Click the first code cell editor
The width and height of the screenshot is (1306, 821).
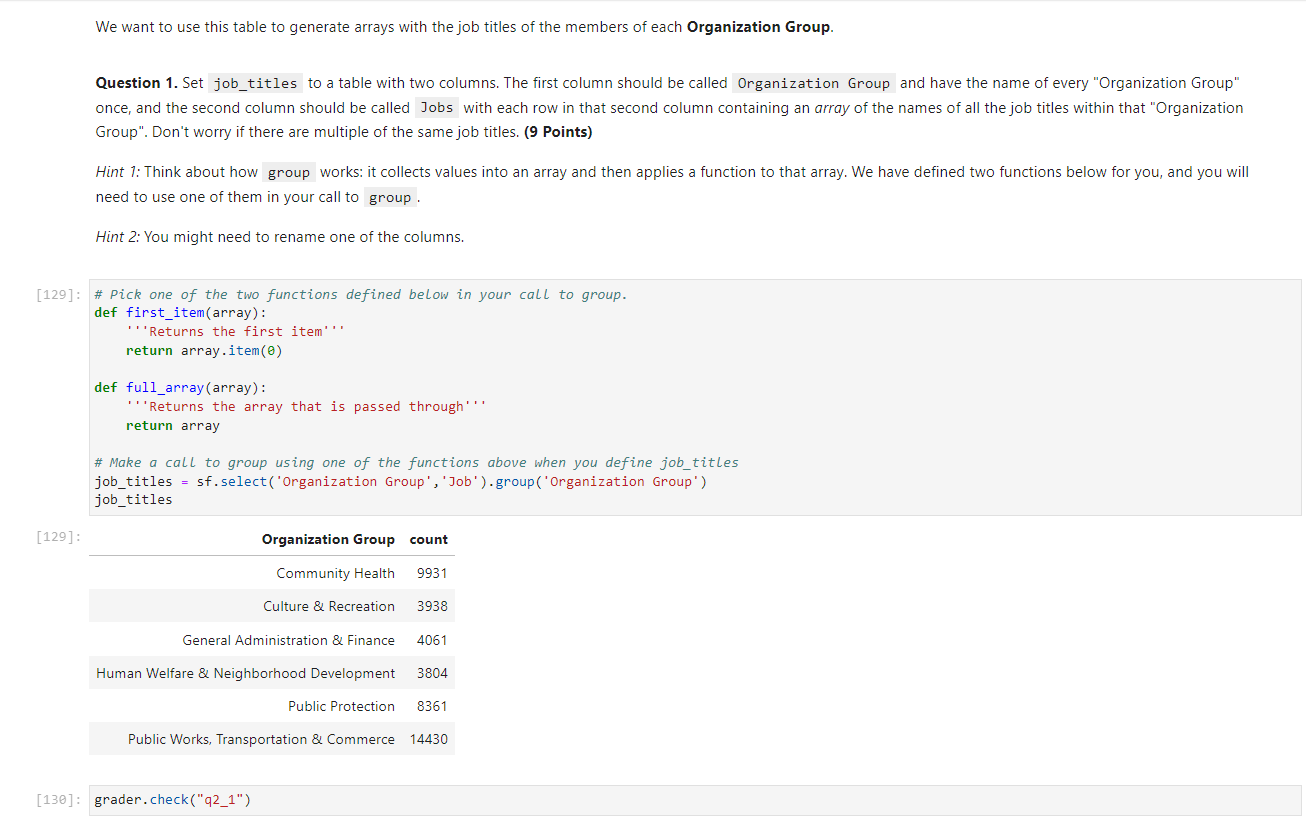point(696,397)
